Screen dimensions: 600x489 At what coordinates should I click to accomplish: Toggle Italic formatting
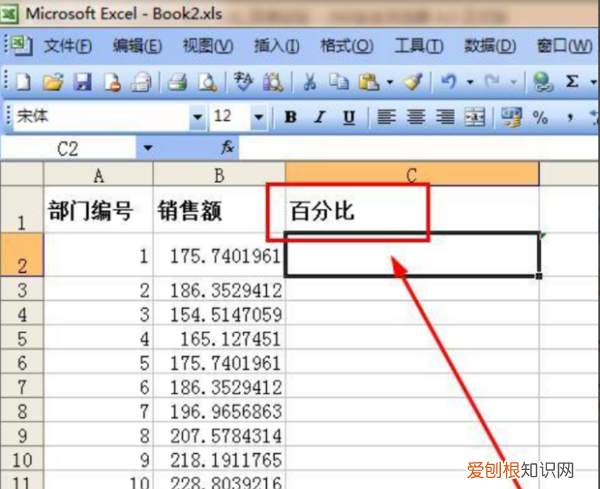(320, 117)
